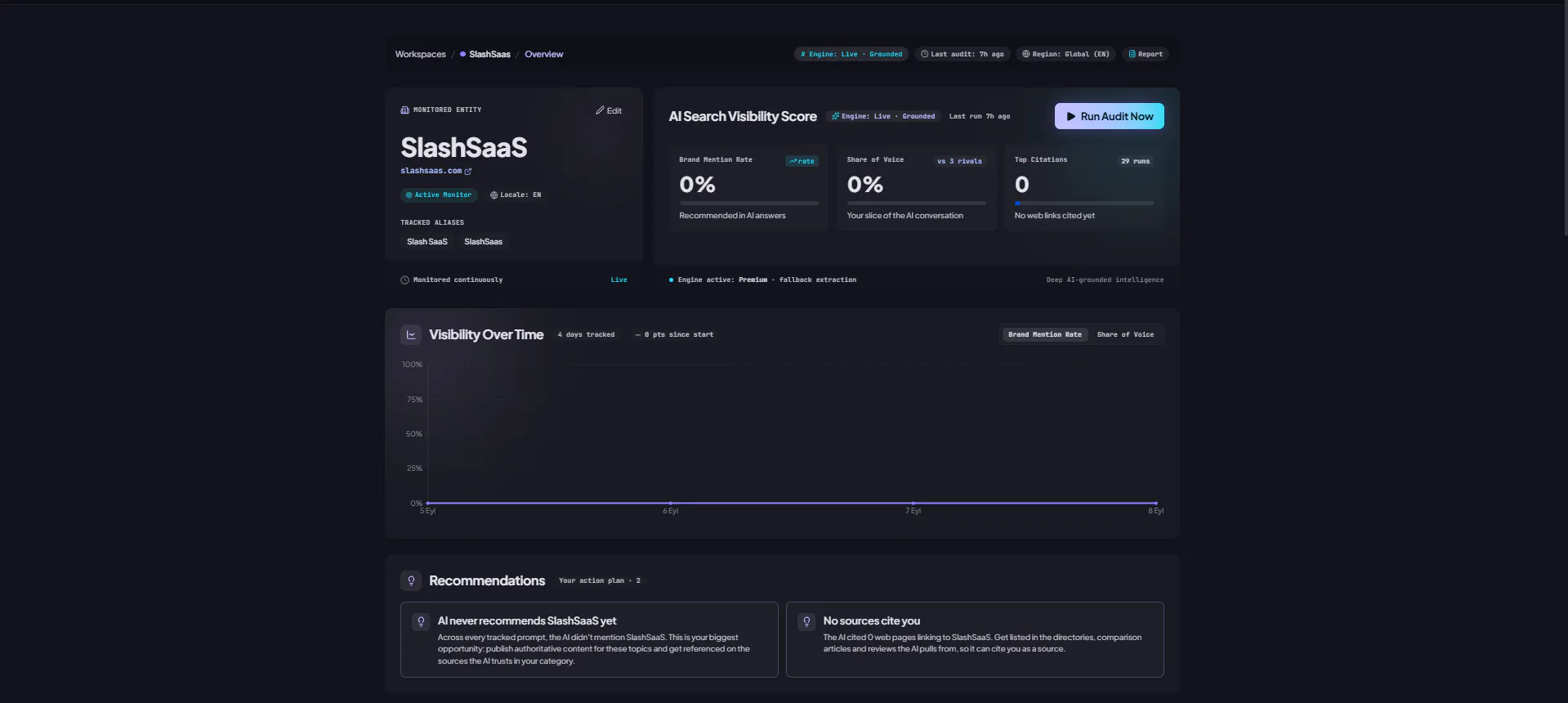
Task: Click the 7 Eyl data point on the chart
Action: click(x=913, y=503)
